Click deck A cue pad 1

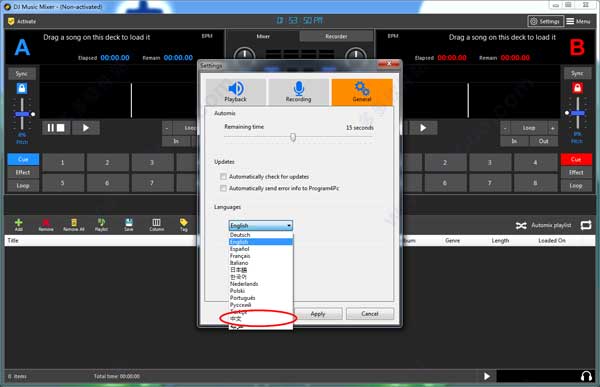point(63,163)
